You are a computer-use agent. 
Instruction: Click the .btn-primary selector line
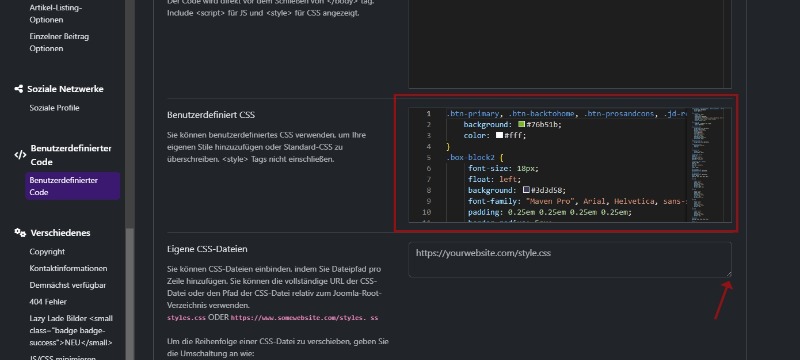(566, 114)
